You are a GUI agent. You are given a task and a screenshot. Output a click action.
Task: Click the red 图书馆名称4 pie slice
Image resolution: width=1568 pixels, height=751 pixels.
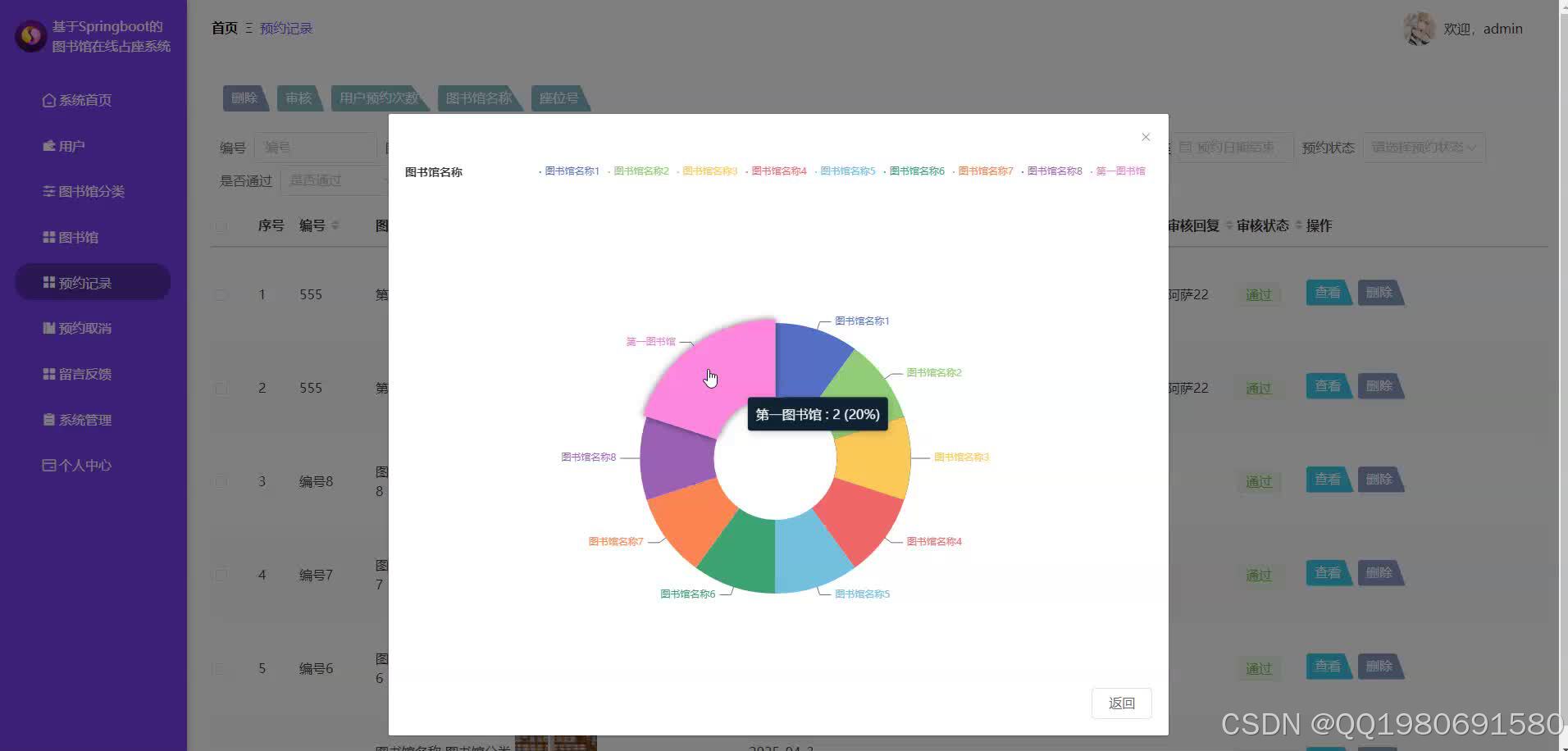click(859, 521)
